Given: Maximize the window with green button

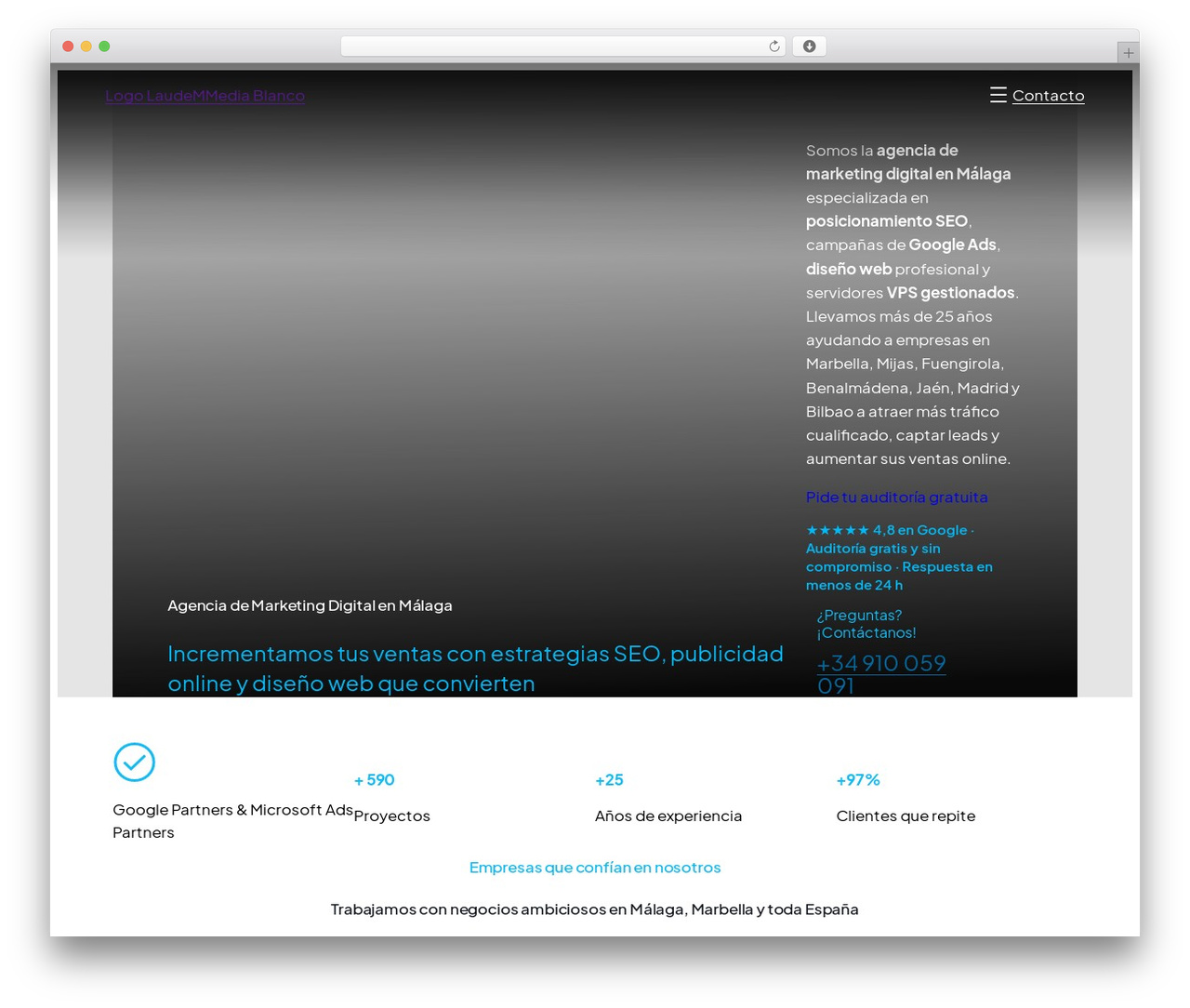Looking at the screenshot, I should click(104, 46).
